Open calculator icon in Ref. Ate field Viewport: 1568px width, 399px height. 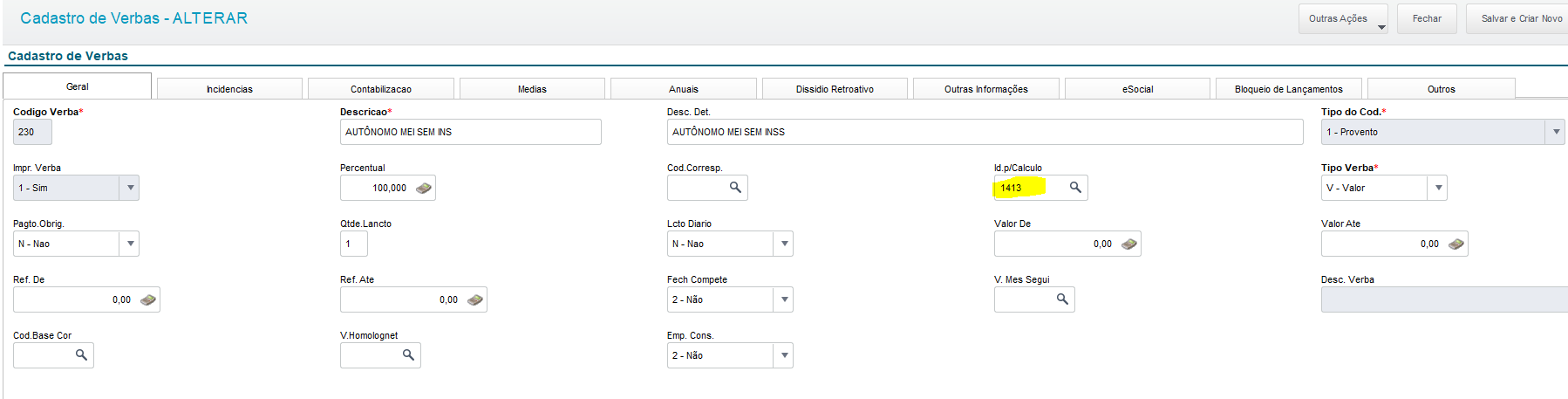pyautogui.click(x=474, y=299)
